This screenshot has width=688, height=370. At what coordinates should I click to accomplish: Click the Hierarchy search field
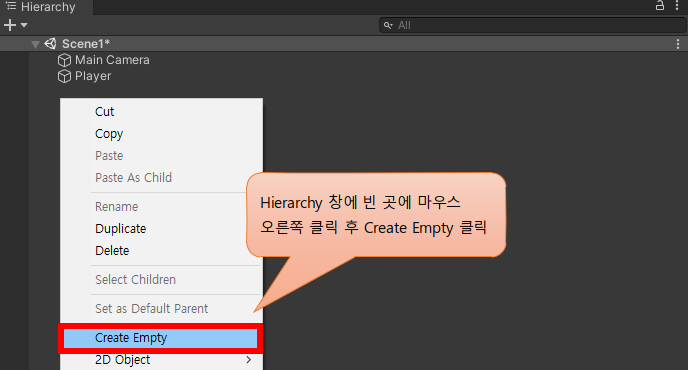pyautogui.click(x=533, y=25)
